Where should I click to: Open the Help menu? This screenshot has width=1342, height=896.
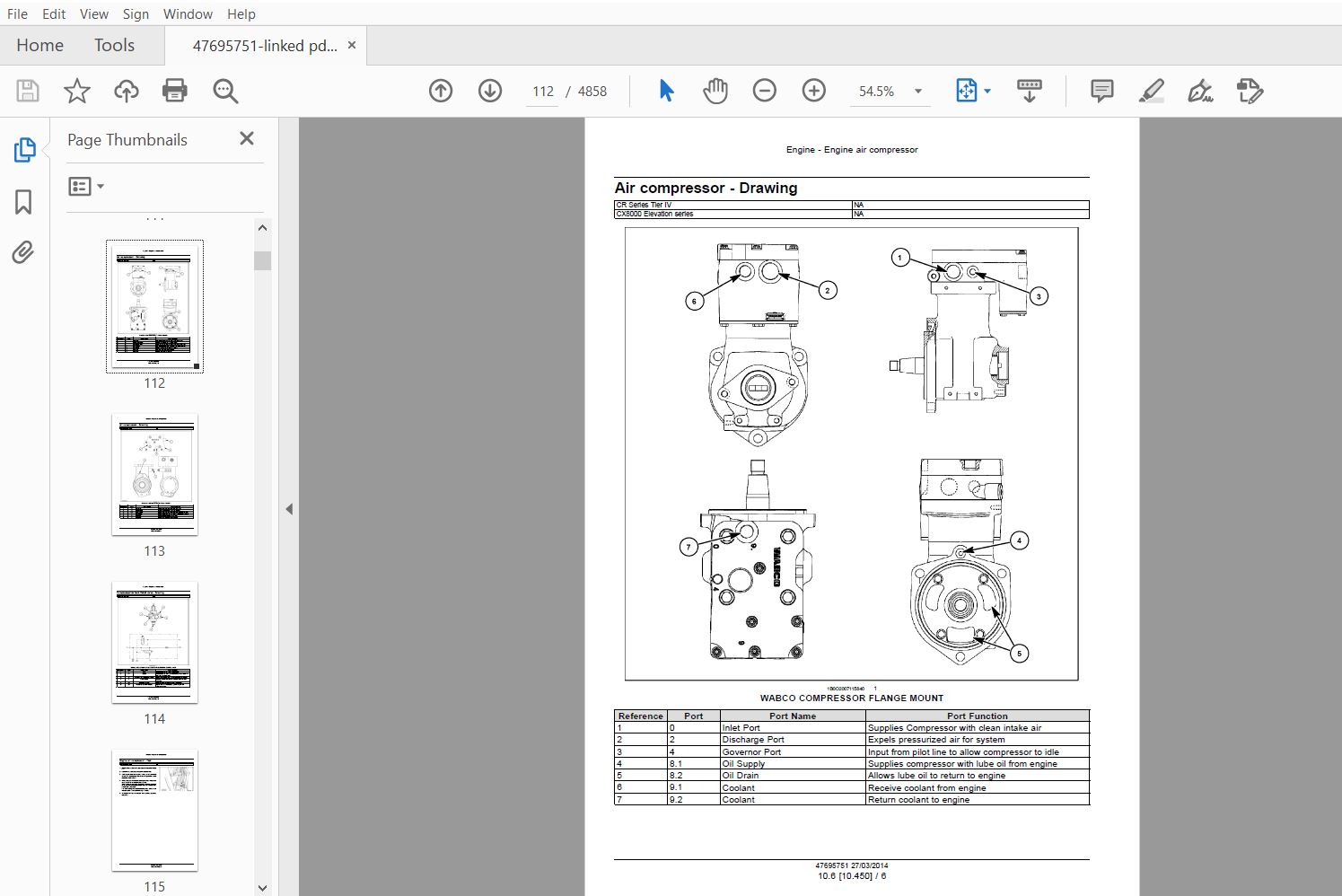click(x=241, y=13)
